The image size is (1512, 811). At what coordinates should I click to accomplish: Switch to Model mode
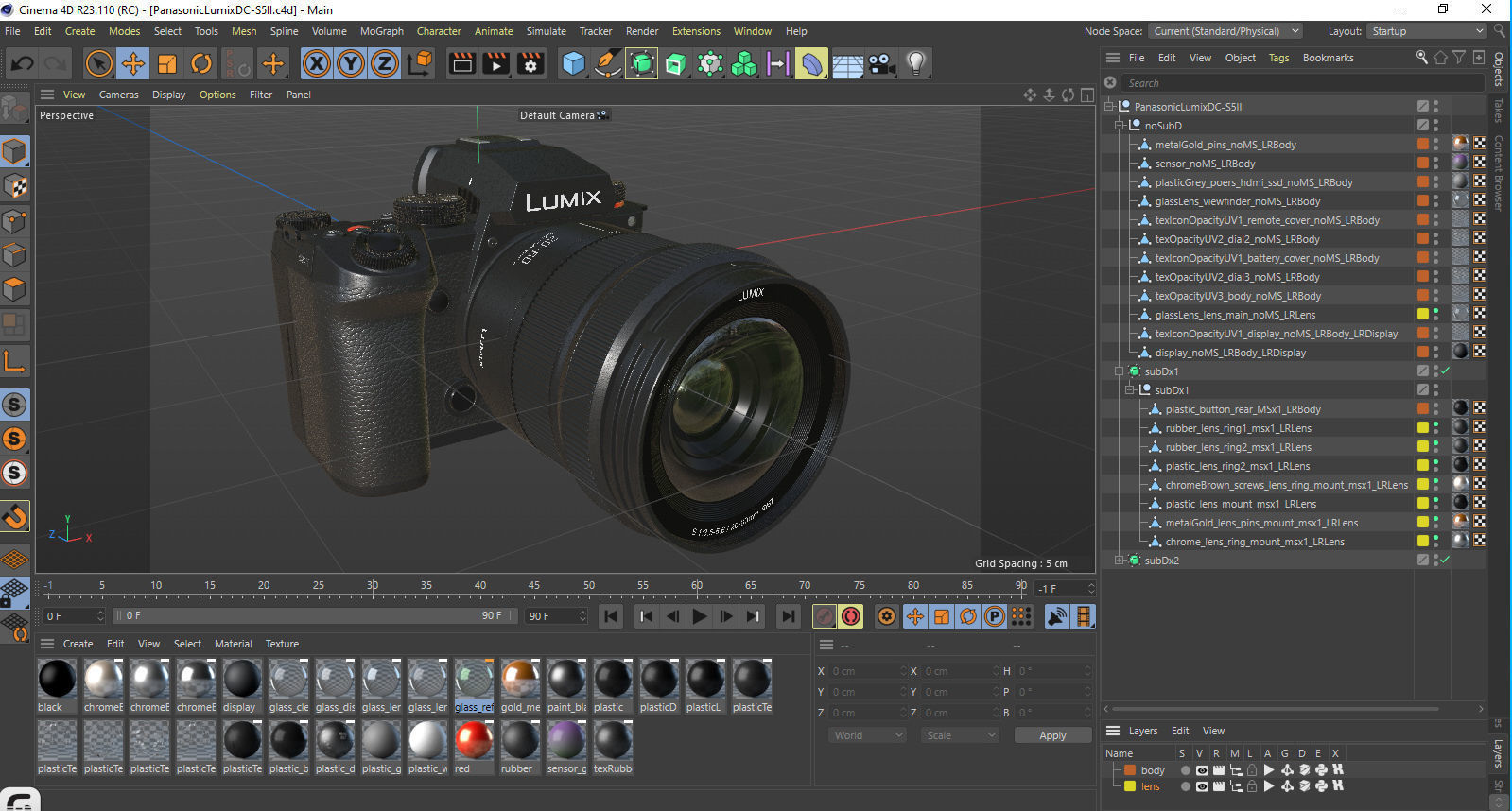(x=14, y=151)
